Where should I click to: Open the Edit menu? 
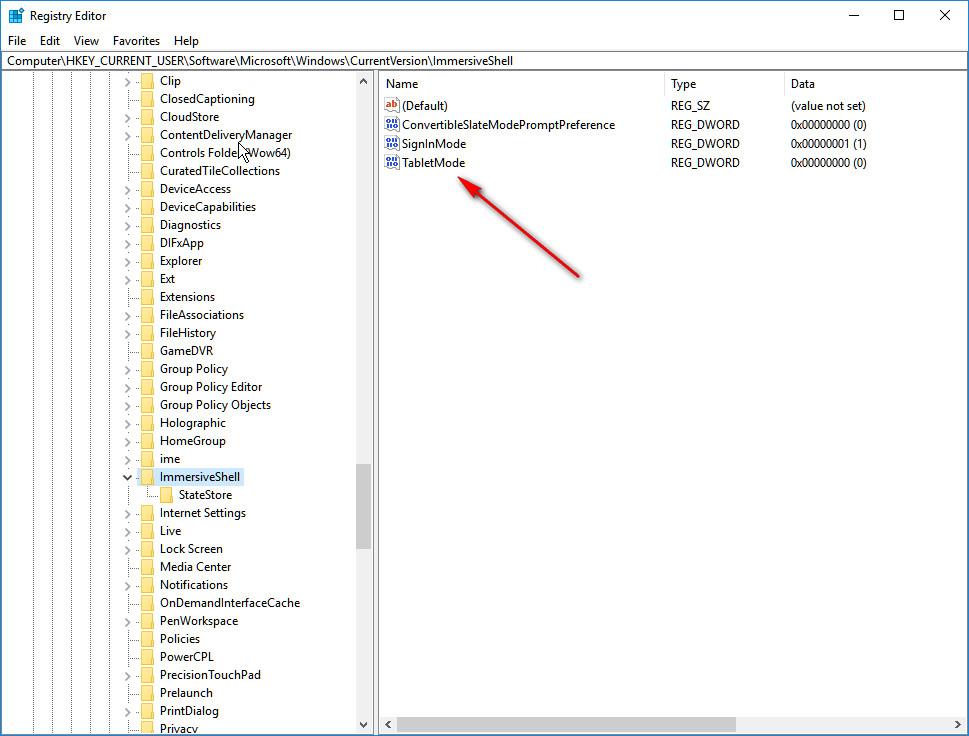[x=49, y=41]
